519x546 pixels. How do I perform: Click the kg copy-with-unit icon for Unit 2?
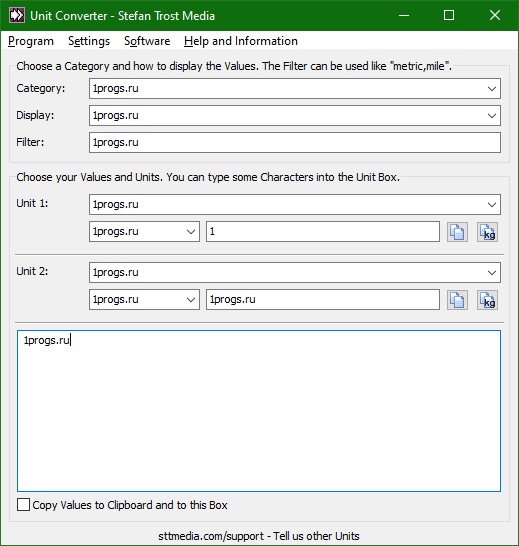[x=487, y=299]
